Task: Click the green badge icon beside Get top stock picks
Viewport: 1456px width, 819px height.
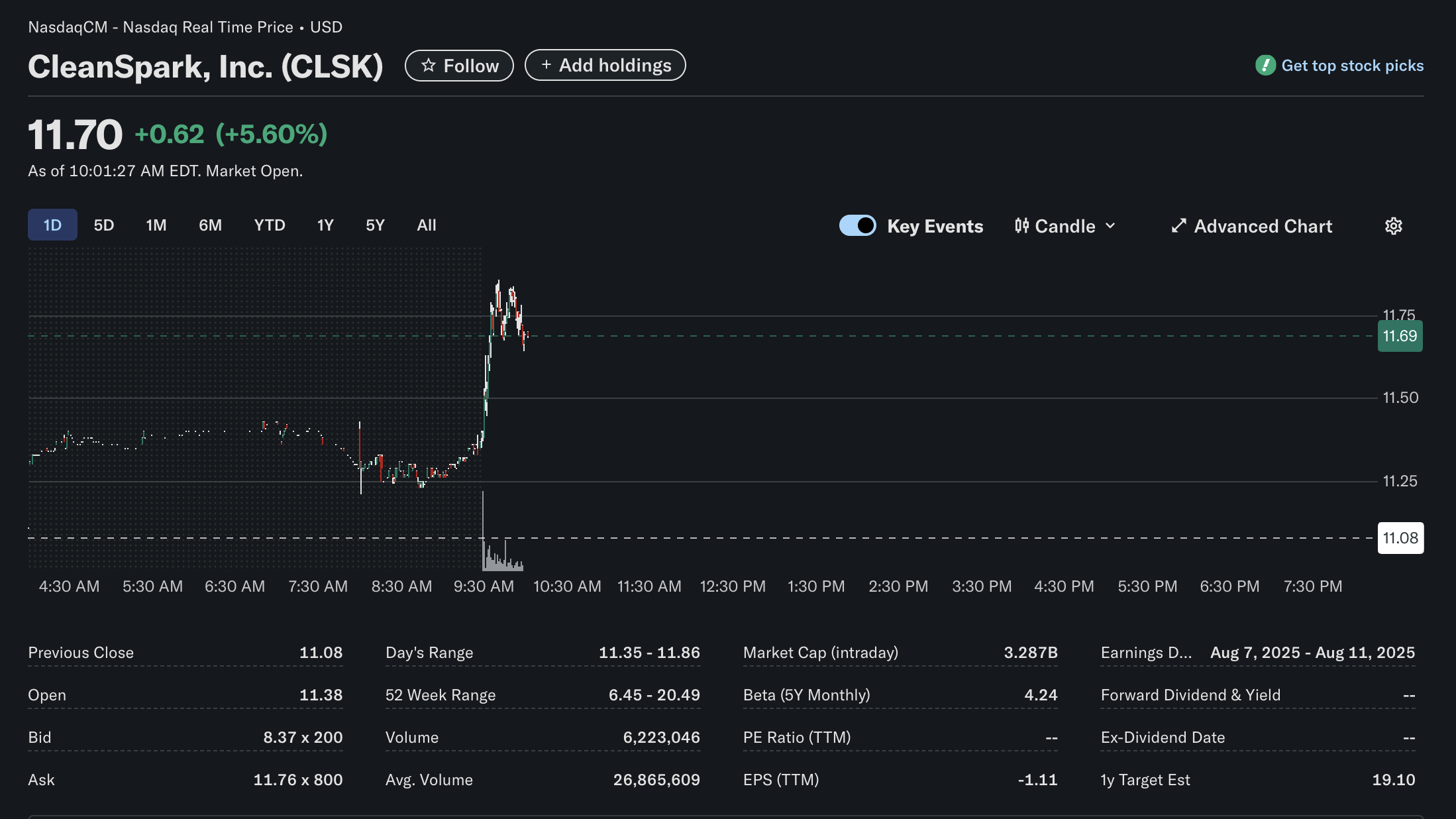Action: 1265,66
